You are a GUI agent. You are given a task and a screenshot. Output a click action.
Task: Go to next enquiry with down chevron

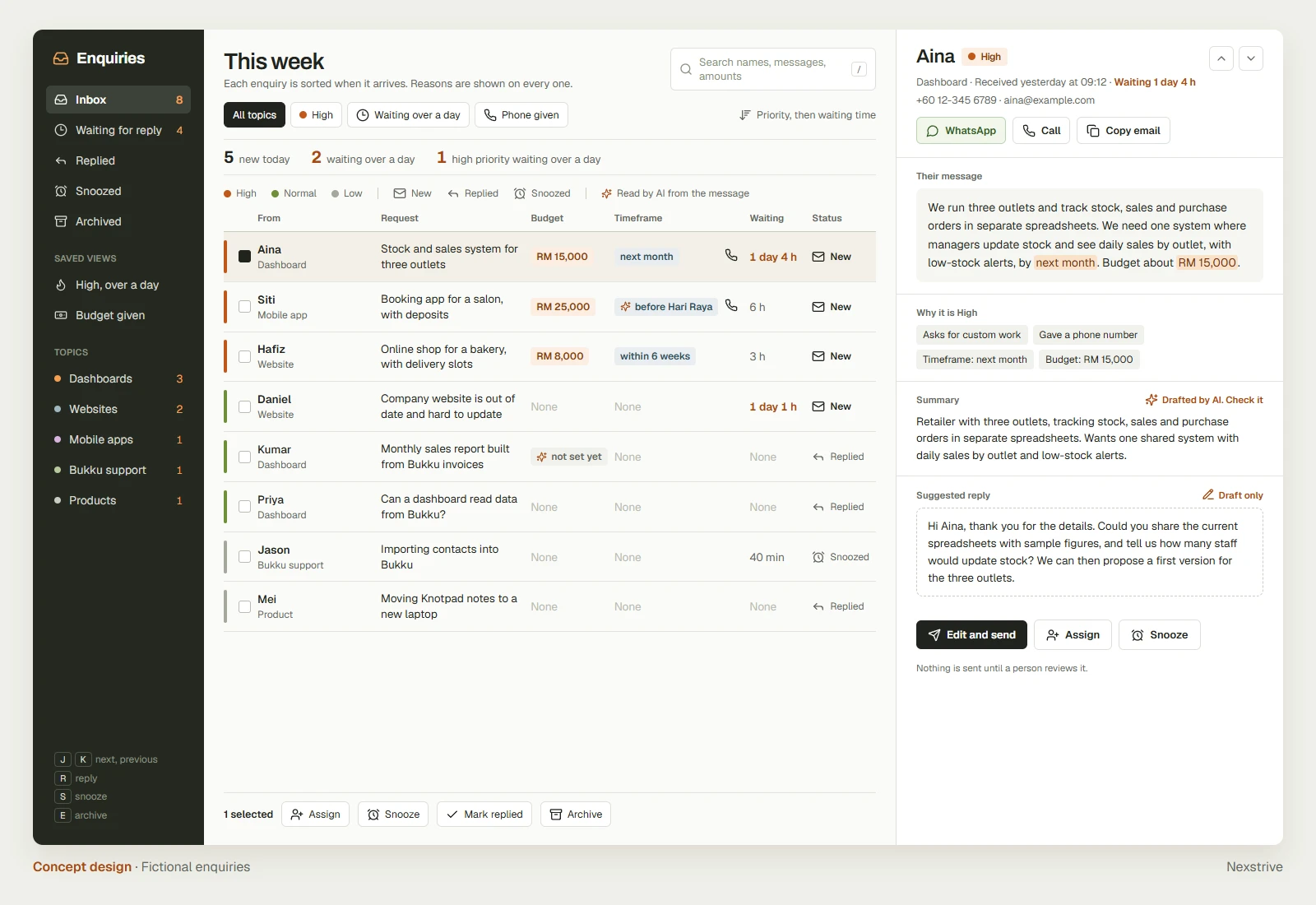[x=1251, y=58]
